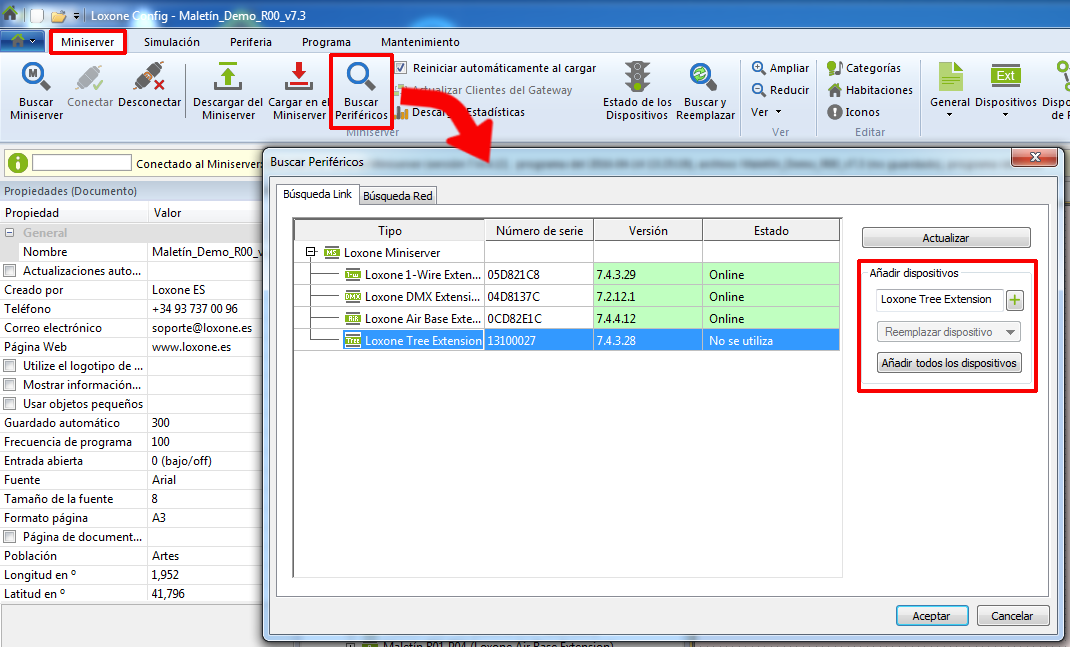
Task: Enable Actualizaciones automáticas checkbox
Action: click(10, 271)
